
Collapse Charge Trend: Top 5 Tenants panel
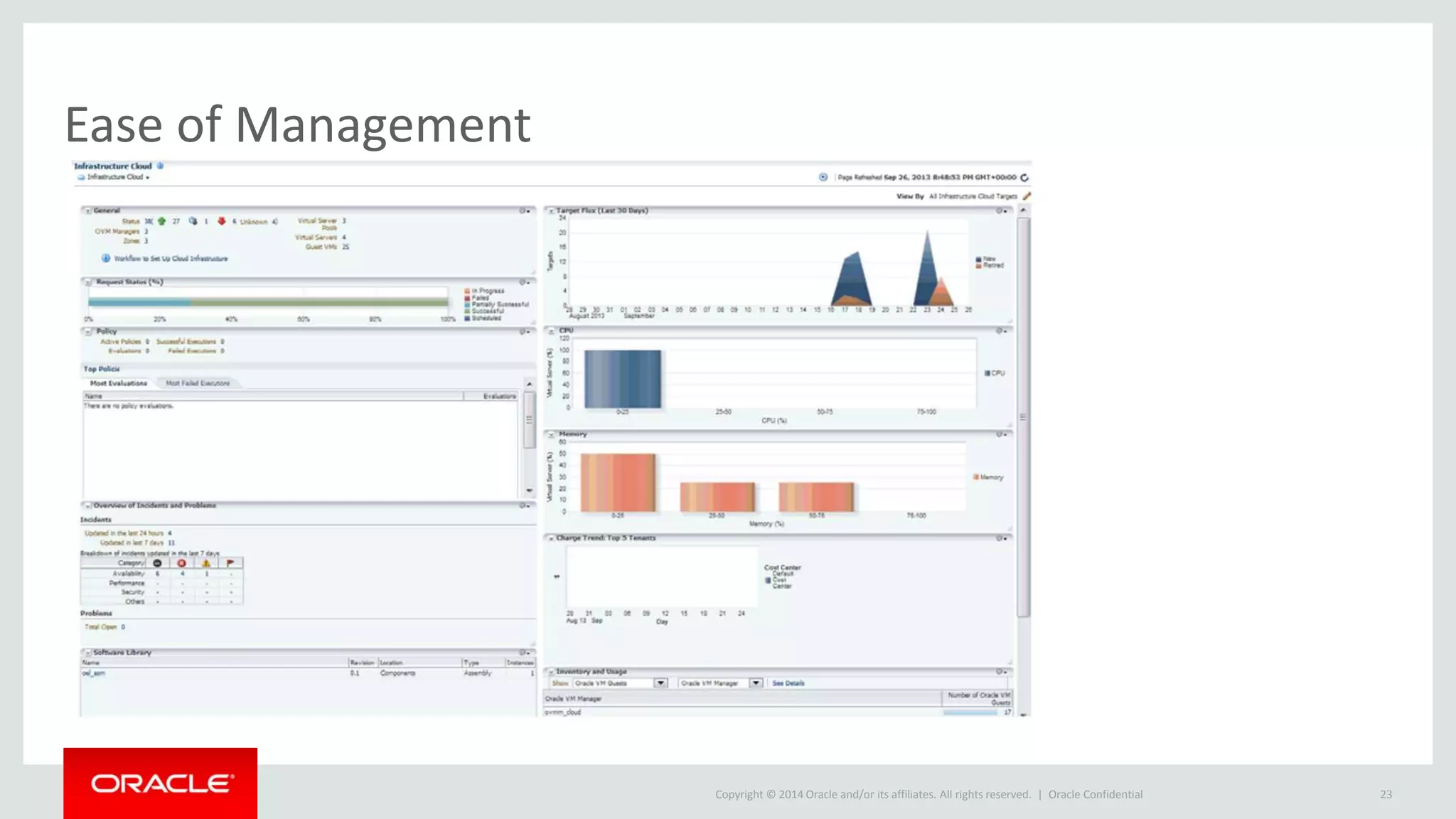[550, 539]
